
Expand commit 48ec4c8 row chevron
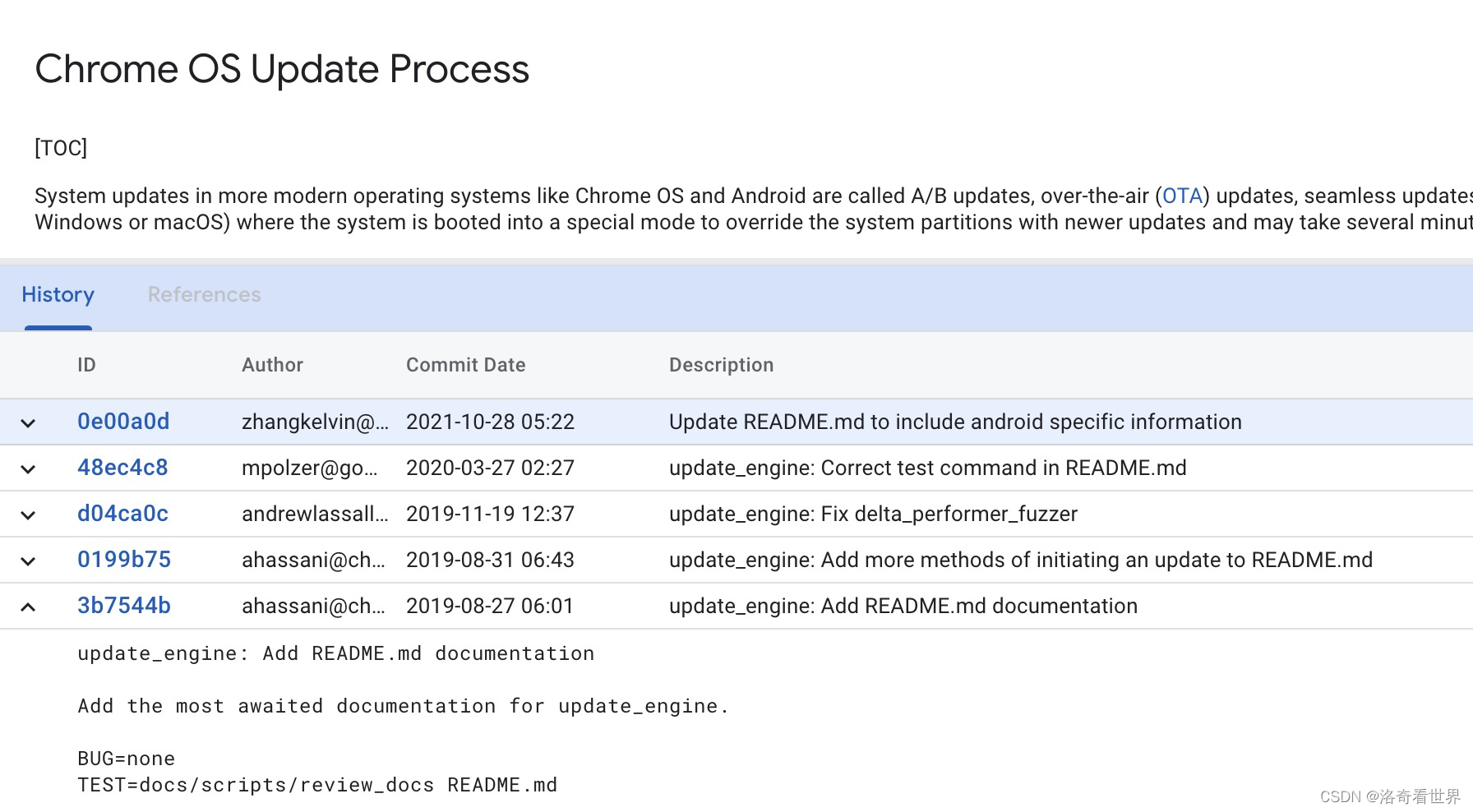[28, 469]
